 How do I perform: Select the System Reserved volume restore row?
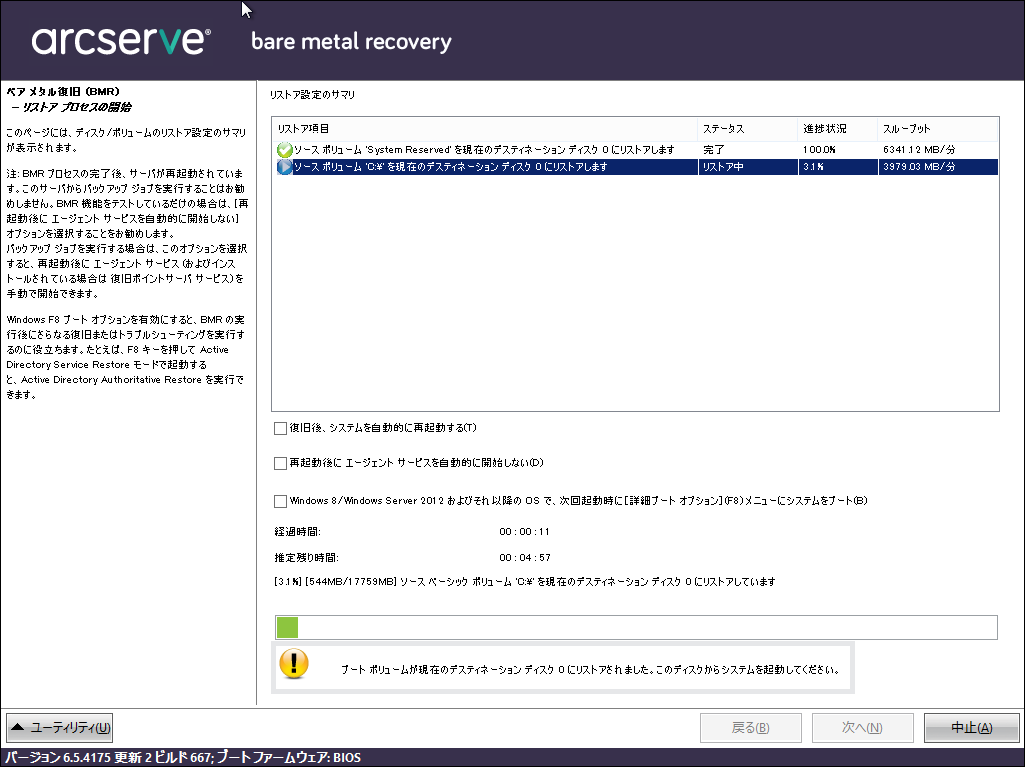tap(635, 150)
